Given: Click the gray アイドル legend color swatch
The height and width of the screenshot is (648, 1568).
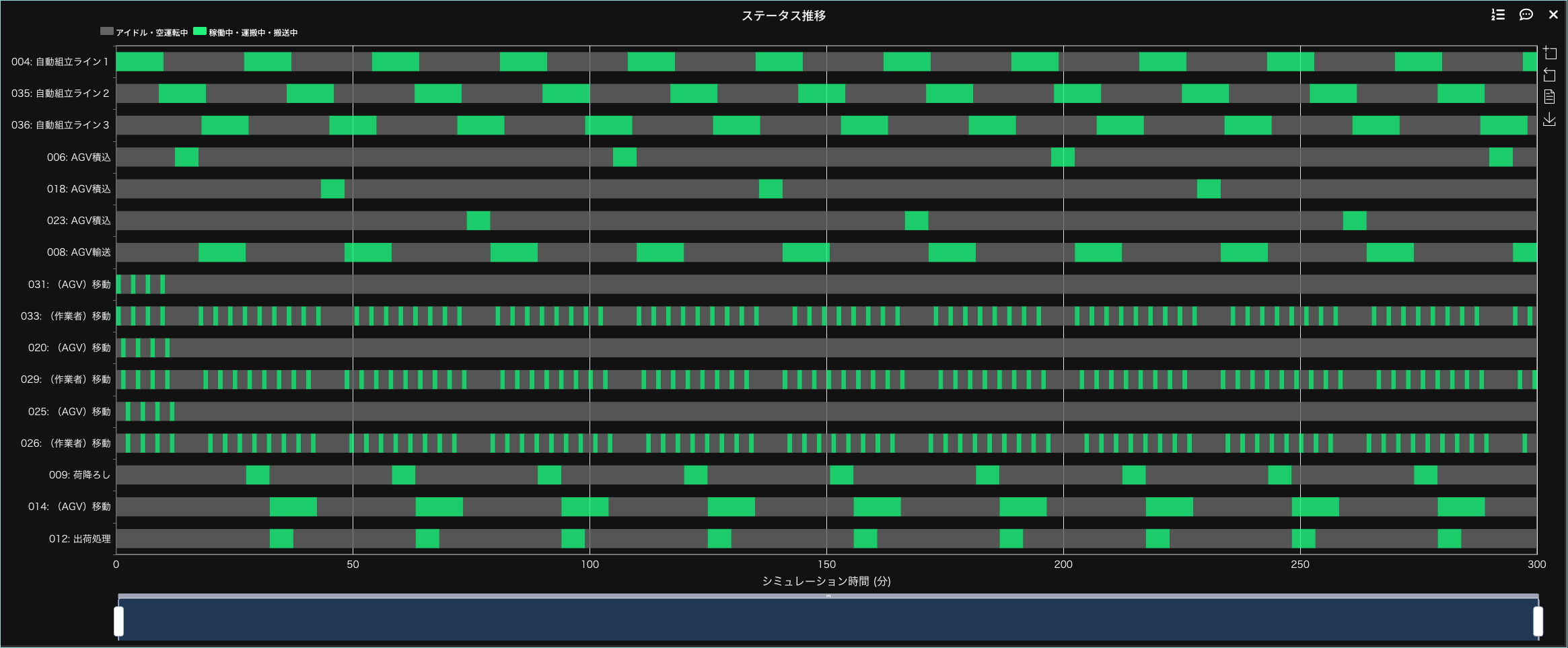Looking at the screenshot, I should coord(106,31).
